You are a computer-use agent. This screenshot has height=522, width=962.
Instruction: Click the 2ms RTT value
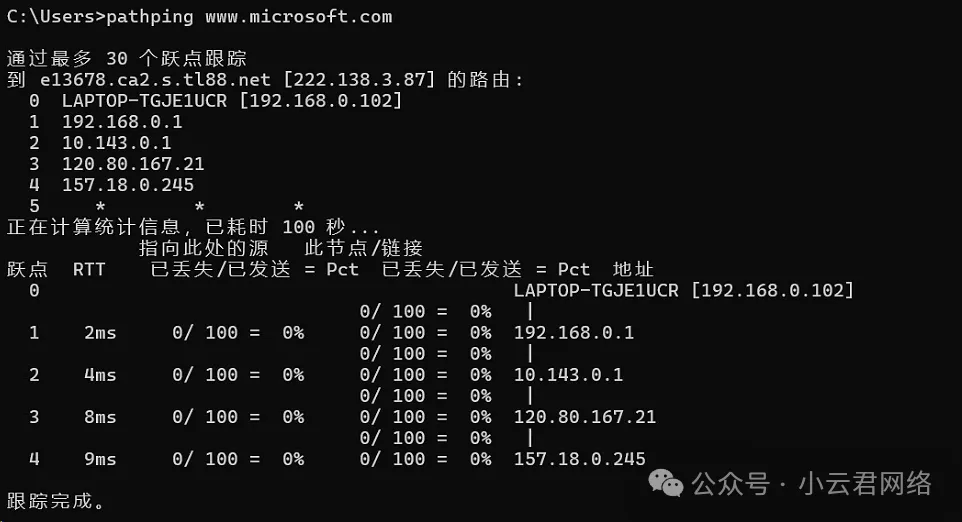[x=100, y=332]
